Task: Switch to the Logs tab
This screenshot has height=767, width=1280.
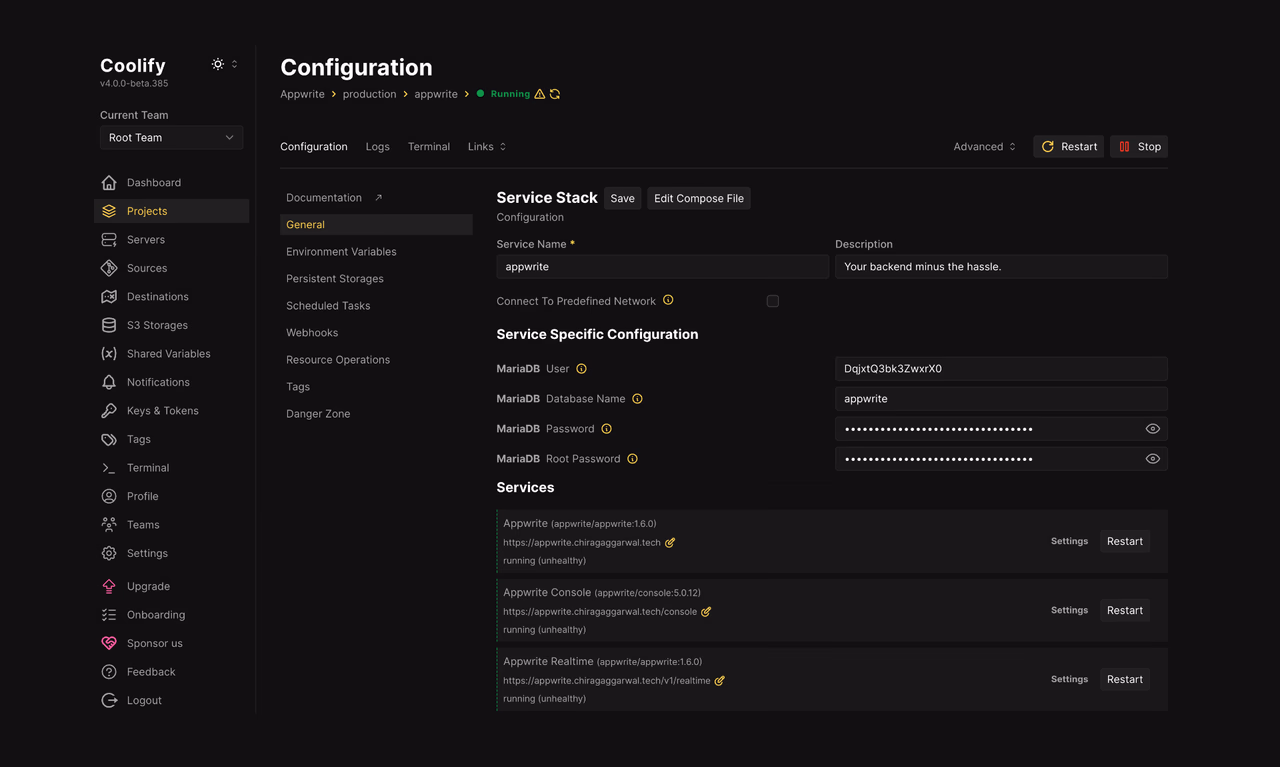Action: click(x=378, y=147)
